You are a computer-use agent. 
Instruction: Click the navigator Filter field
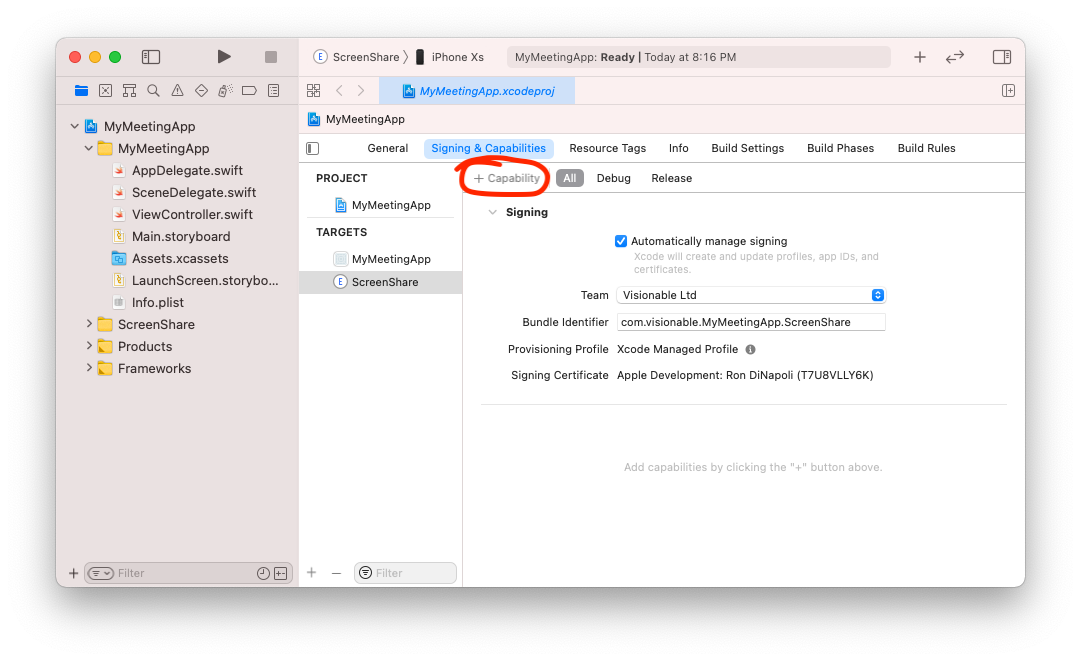click(188, 573)
